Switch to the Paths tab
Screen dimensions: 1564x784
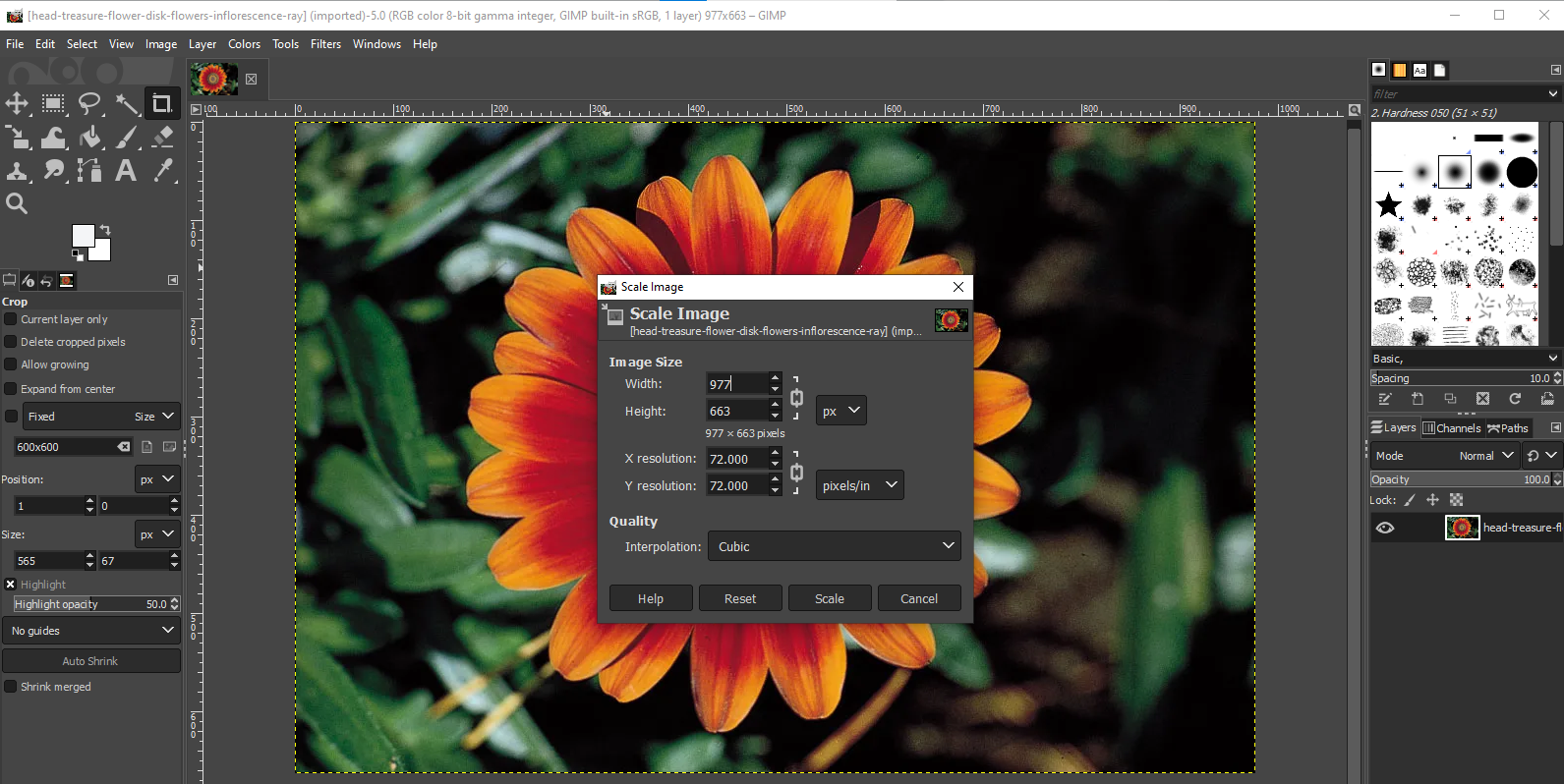click(1508, 428)
